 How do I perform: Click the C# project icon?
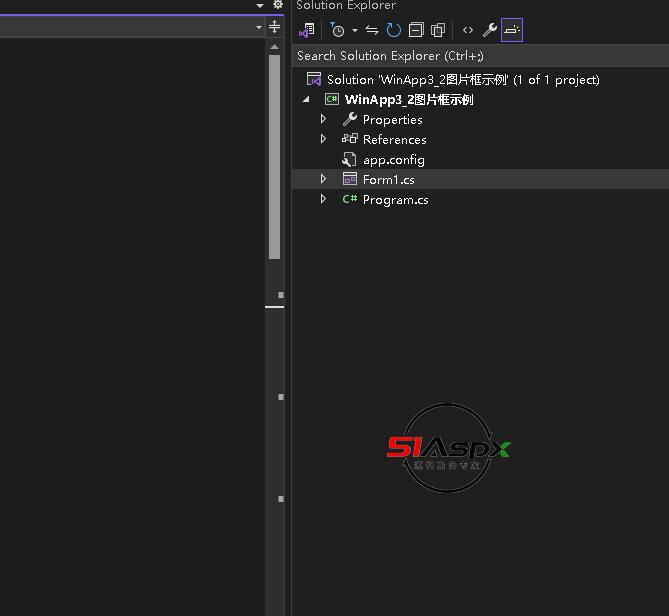(332, 99)
